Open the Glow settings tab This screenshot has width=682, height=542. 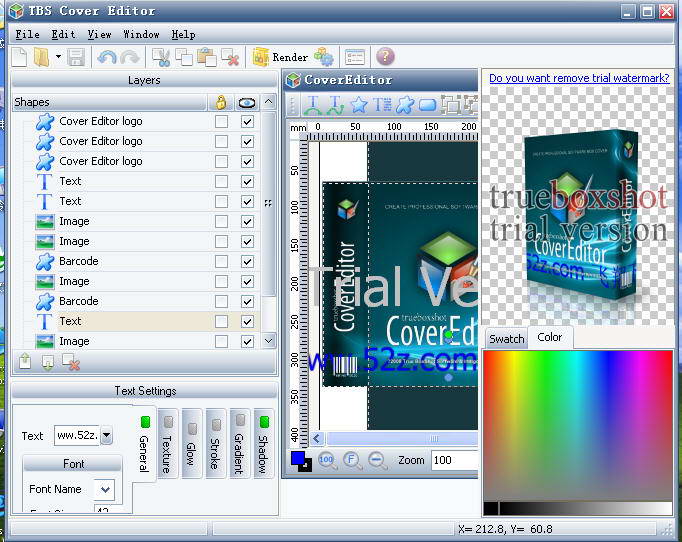click(191, 444)
